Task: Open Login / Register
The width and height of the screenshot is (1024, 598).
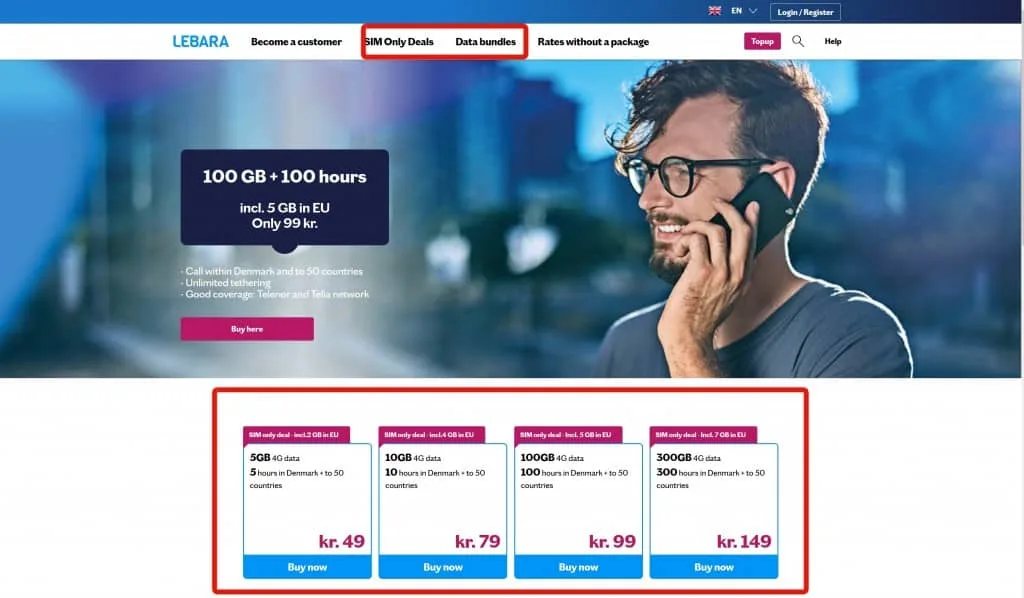Action: coord(805,12)
